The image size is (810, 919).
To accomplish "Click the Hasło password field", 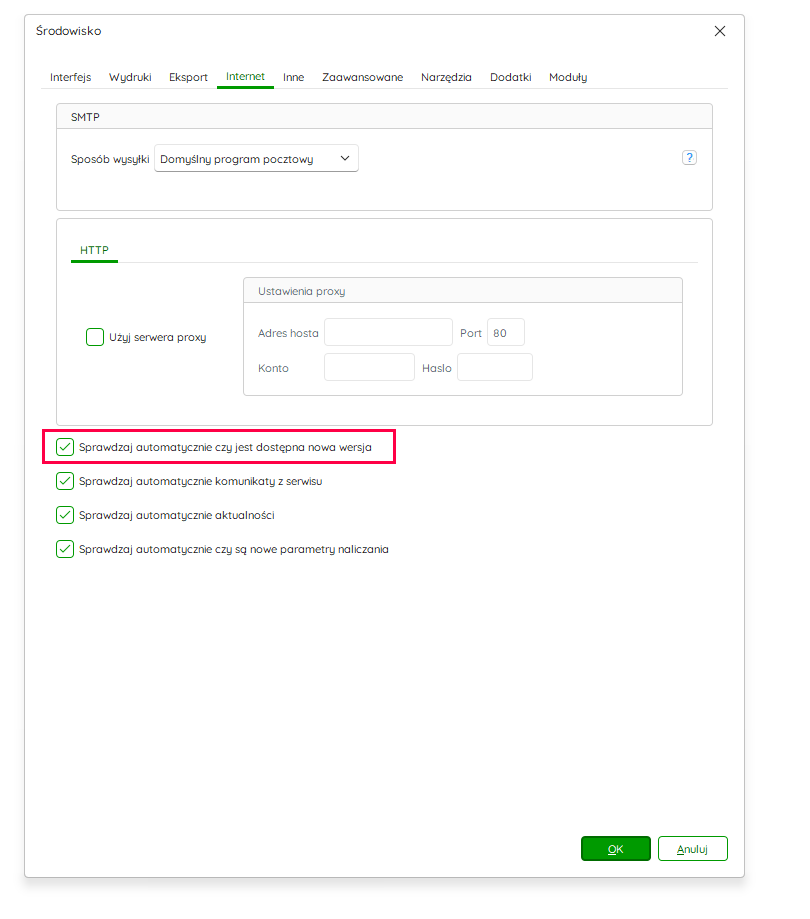I will (495, 367).
